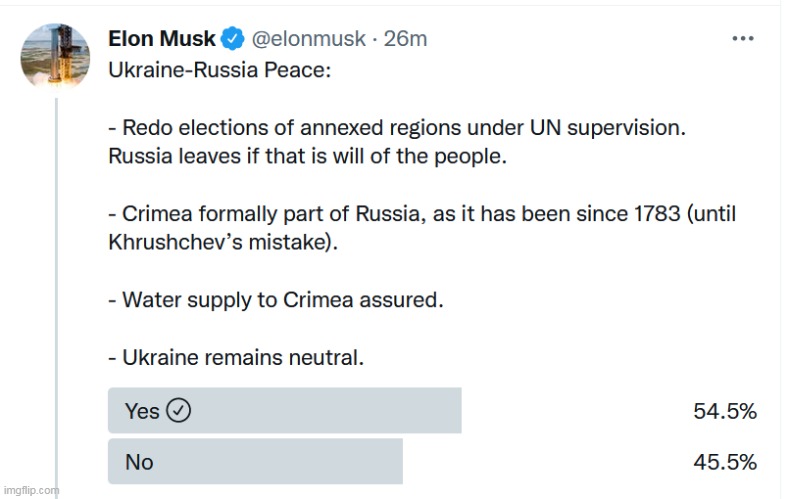
Task: Select the Yes poll option
Action: tap(285, 410)
